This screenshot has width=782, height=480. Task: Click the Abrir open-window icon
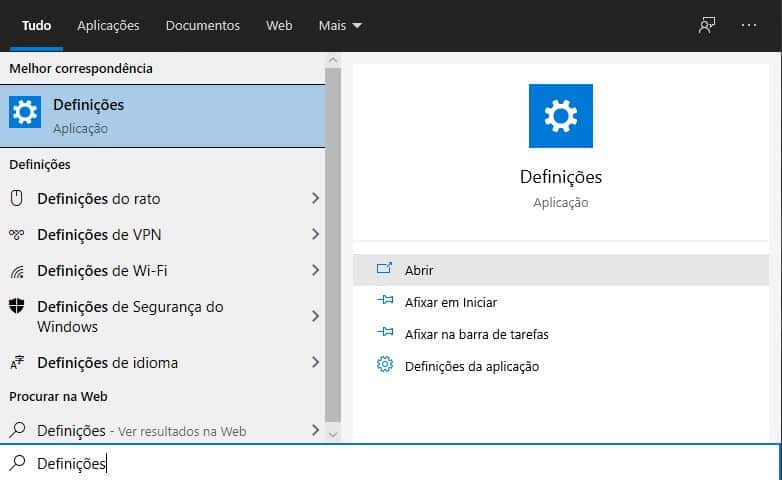pyautogui.click(x=384, y=269)
